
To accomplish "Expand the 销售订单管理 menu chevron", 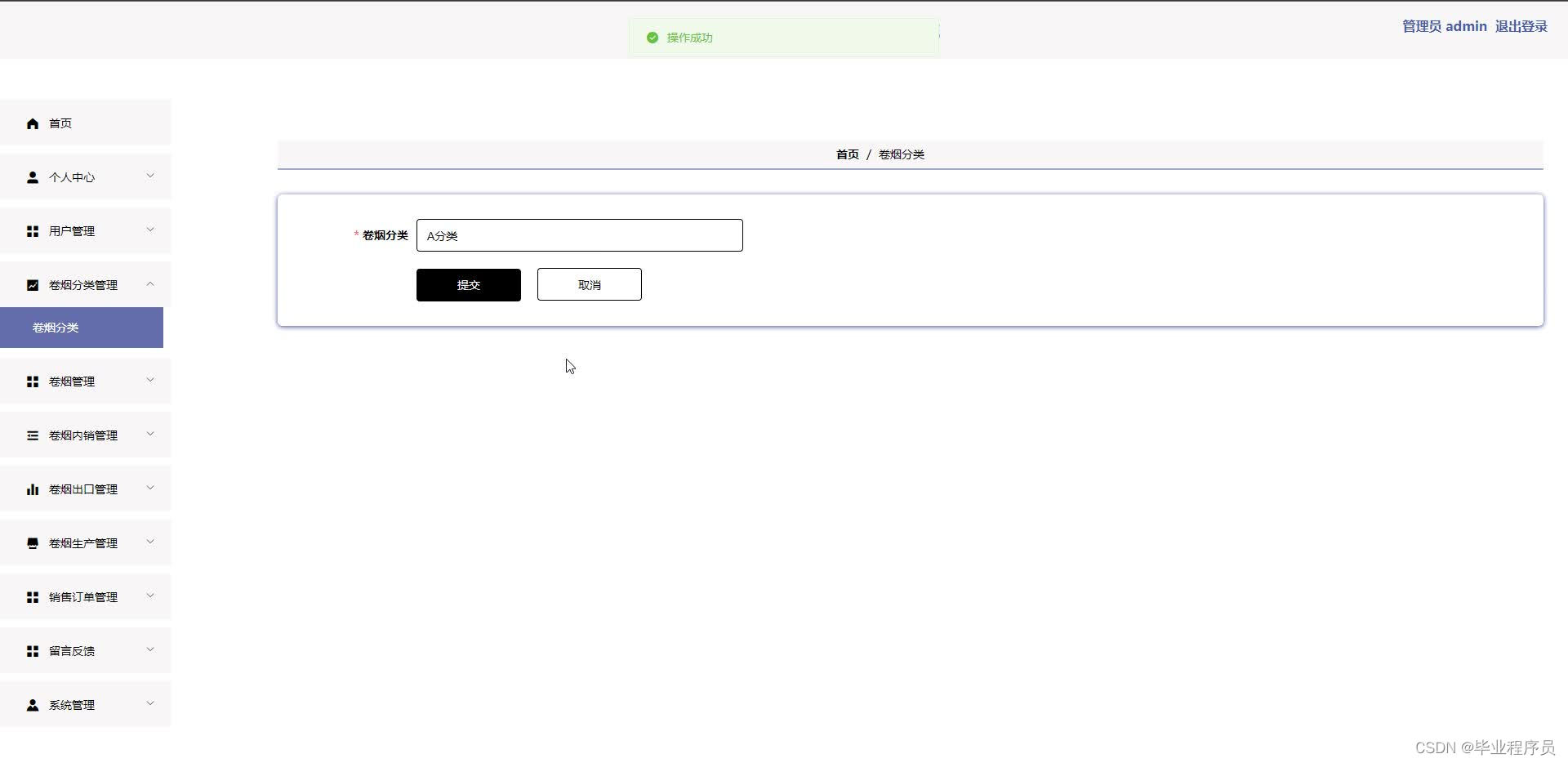I will [x=150, y=596].
